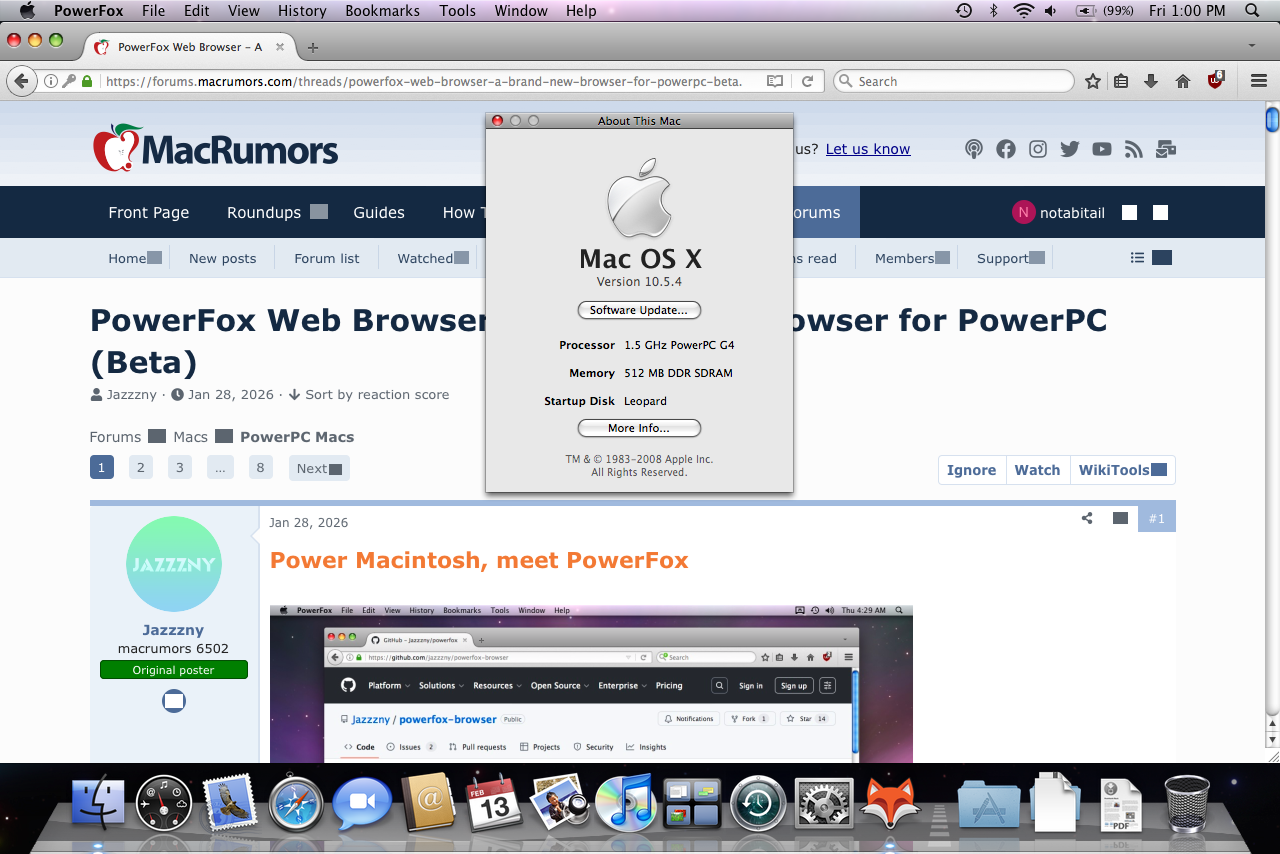Viewport: 1280px width, 854px height.
Task: Go to the browser home page icon
Action: pyautogui.click(x=1183, y=81)
